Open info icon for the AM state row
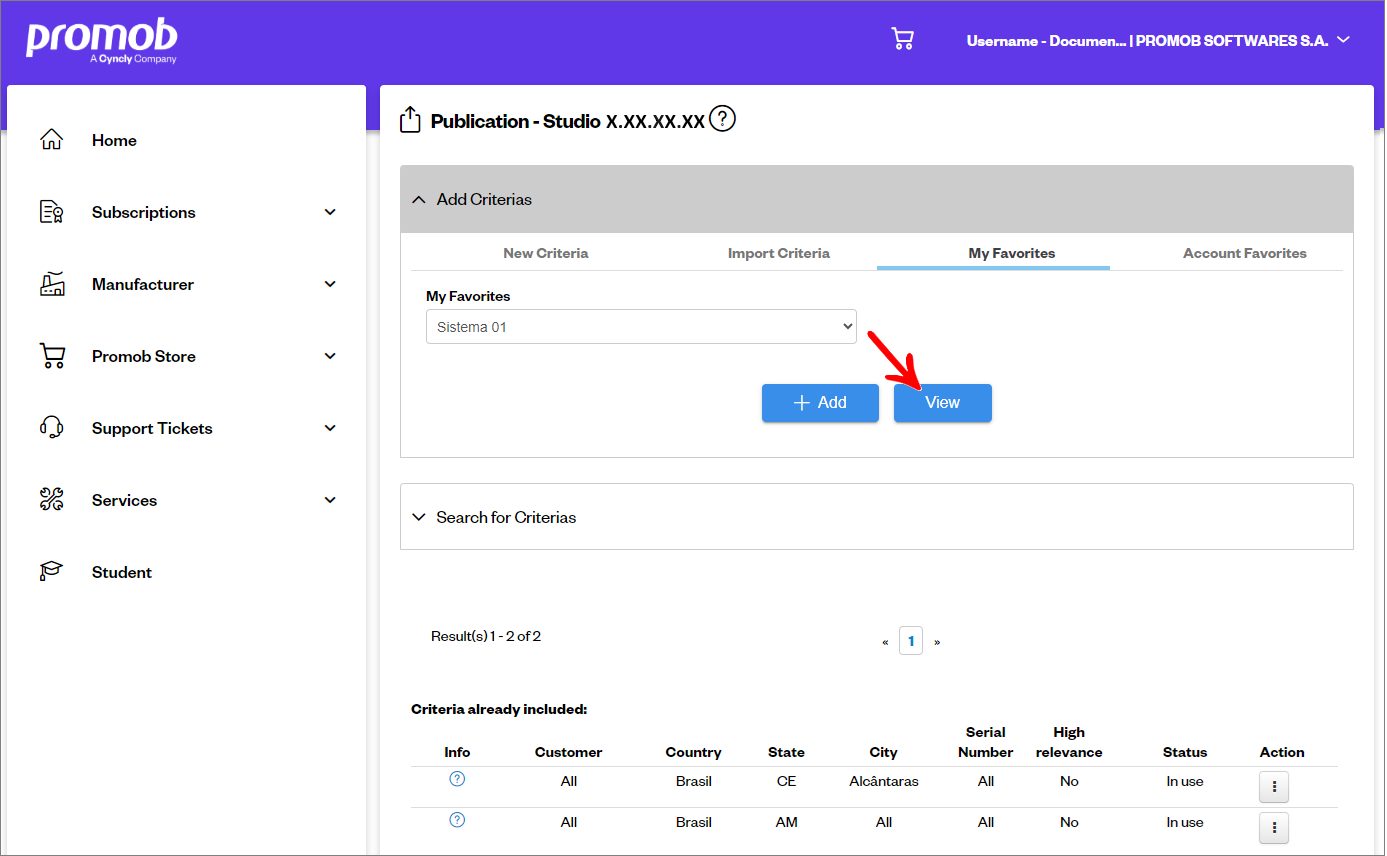The width and height of the screenshot is (1387, 856). point(457,820)
